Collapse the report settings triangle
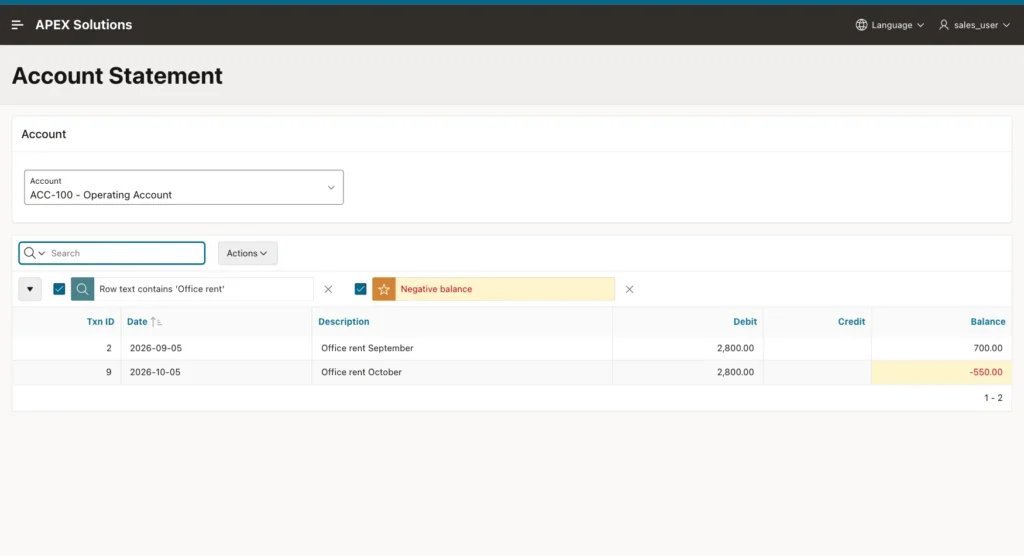 (x=30, y=289)
